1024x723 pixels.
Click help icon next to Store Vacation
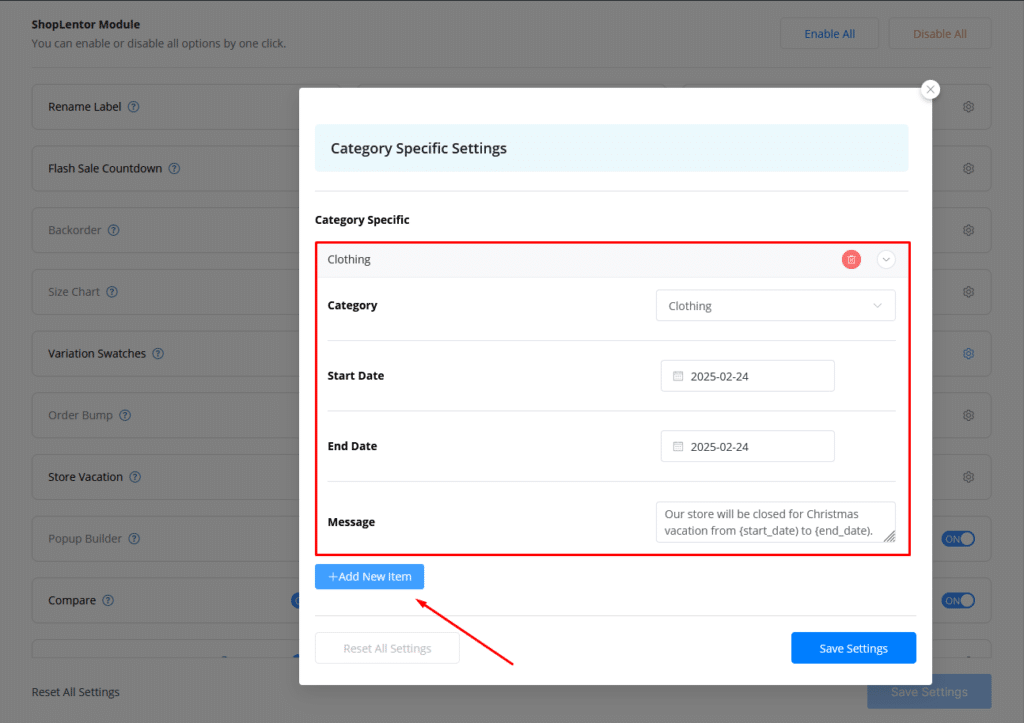point(135,477)
